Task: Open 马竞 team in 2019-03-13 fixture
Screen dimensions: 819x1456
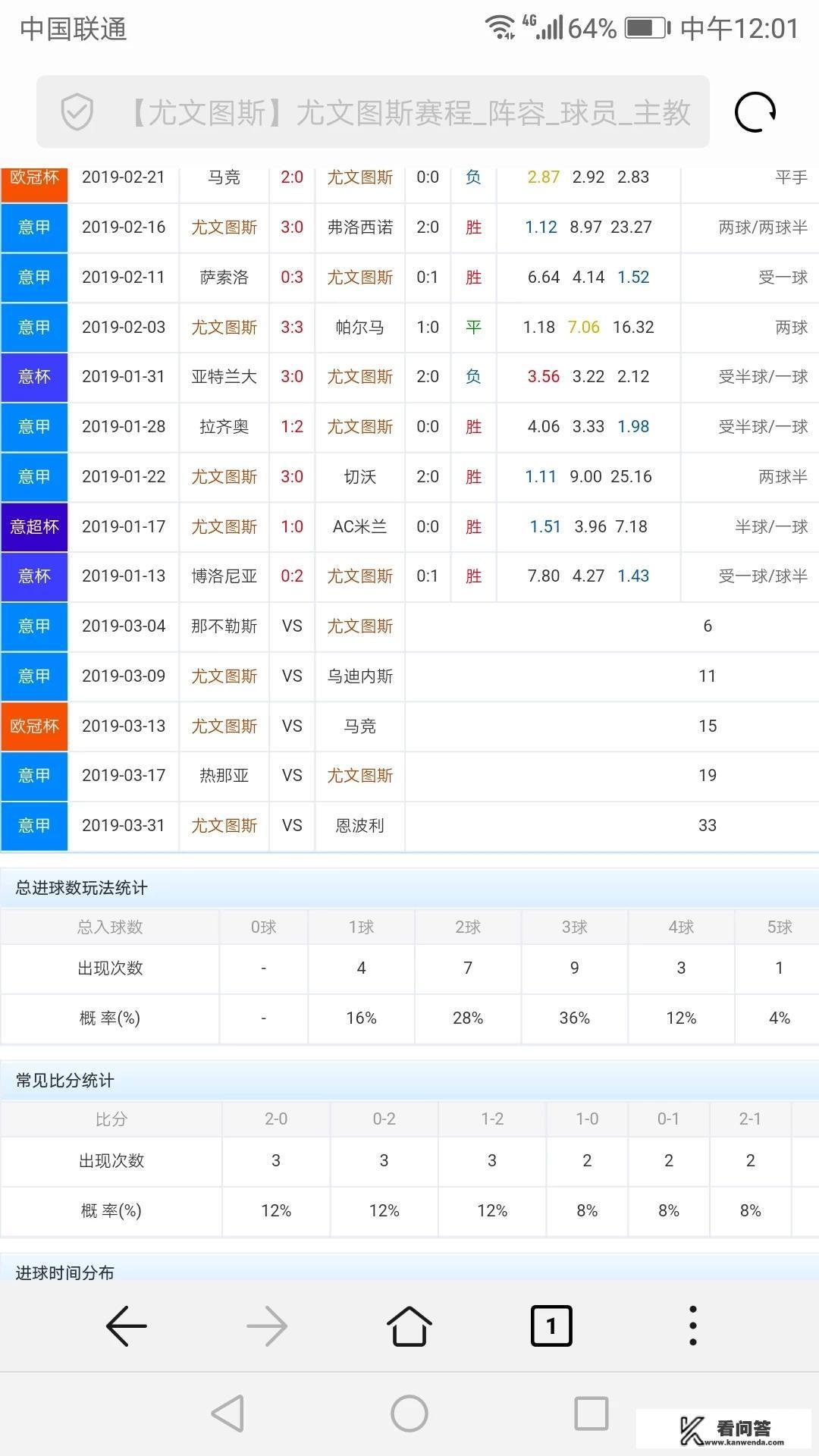Action: pos(360,726)
